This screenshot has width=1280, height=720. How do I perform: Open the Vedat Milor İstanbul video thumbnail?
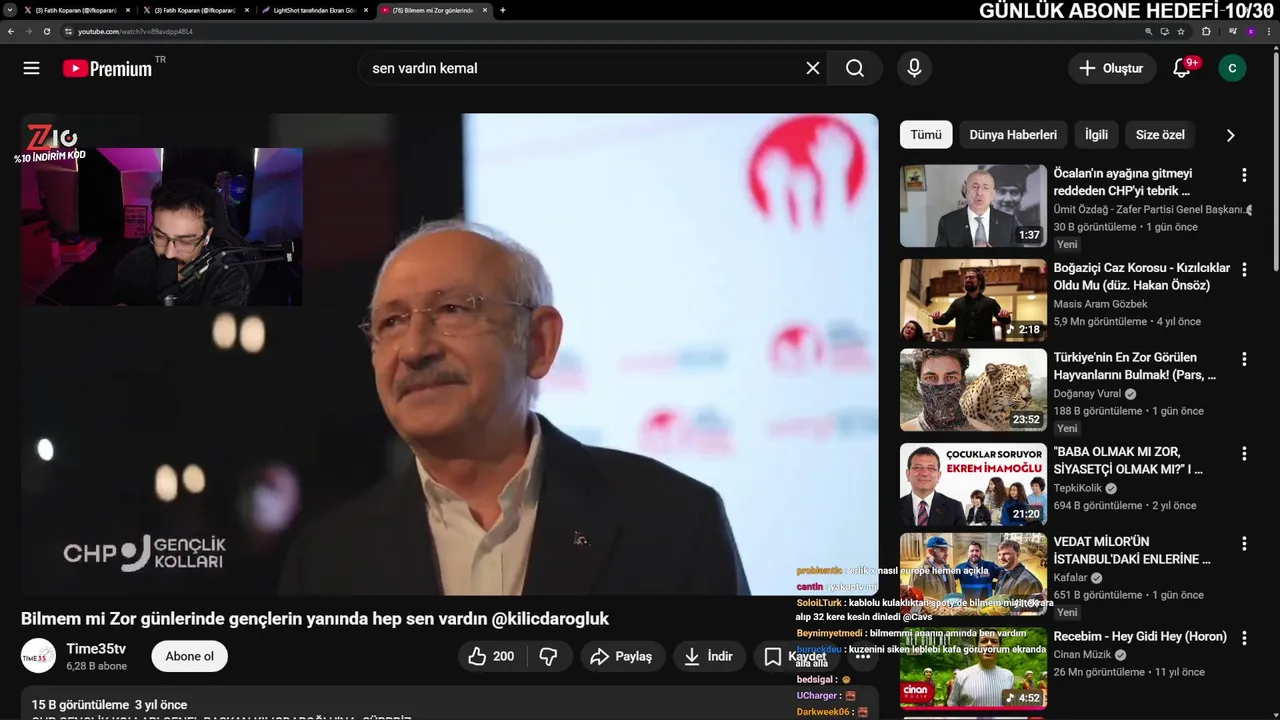pyautogui.click(x=973, y=574)
